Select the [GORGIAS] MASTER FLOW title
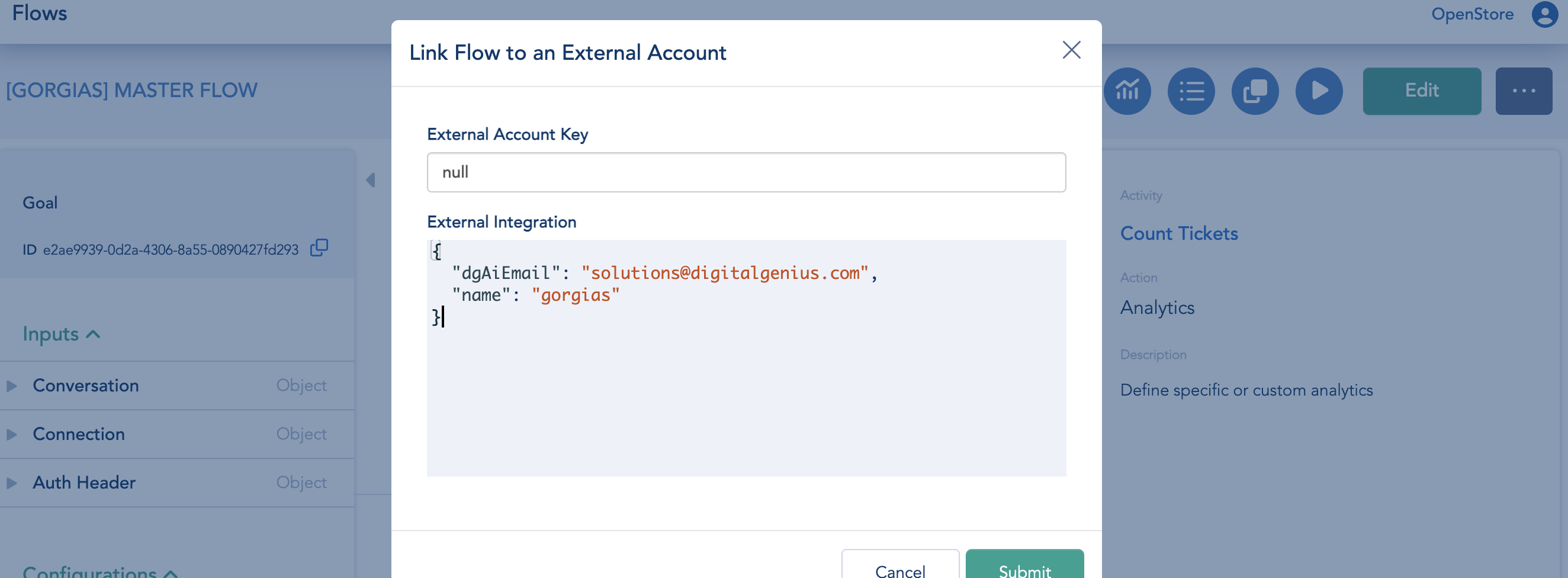The width and height of the screenshot is (1568, 578). 132,91
